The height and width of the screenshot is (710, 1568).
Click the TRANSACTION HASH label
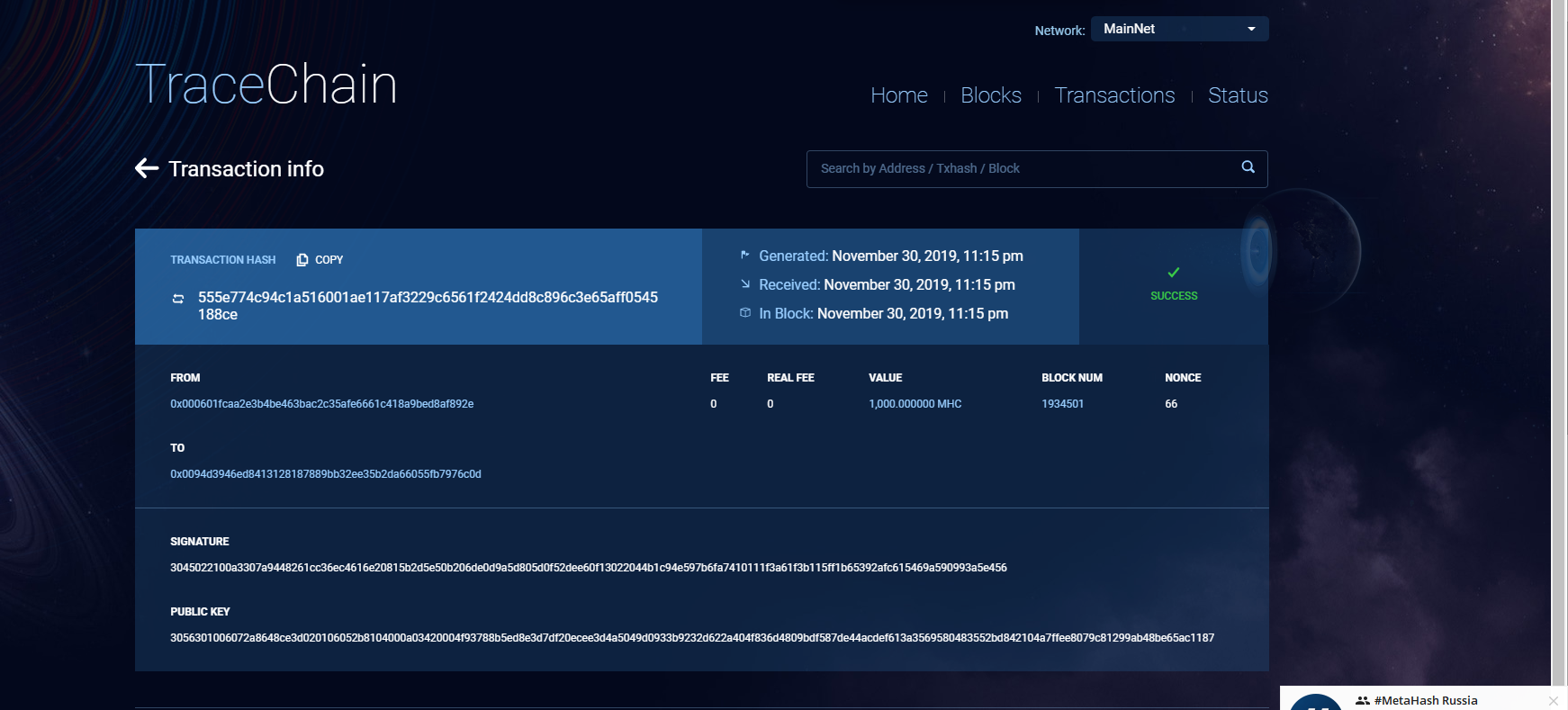[x=223, y=260]
